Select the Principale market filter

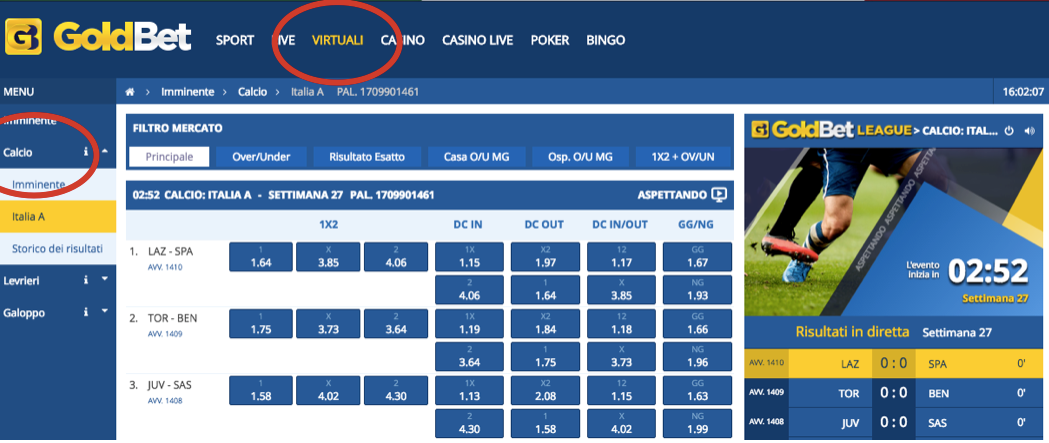pos(169,157)
